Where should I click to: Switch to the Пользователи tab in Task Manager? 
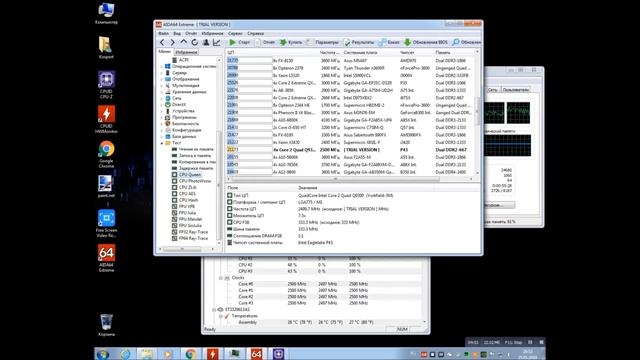[x=516, y=89]
